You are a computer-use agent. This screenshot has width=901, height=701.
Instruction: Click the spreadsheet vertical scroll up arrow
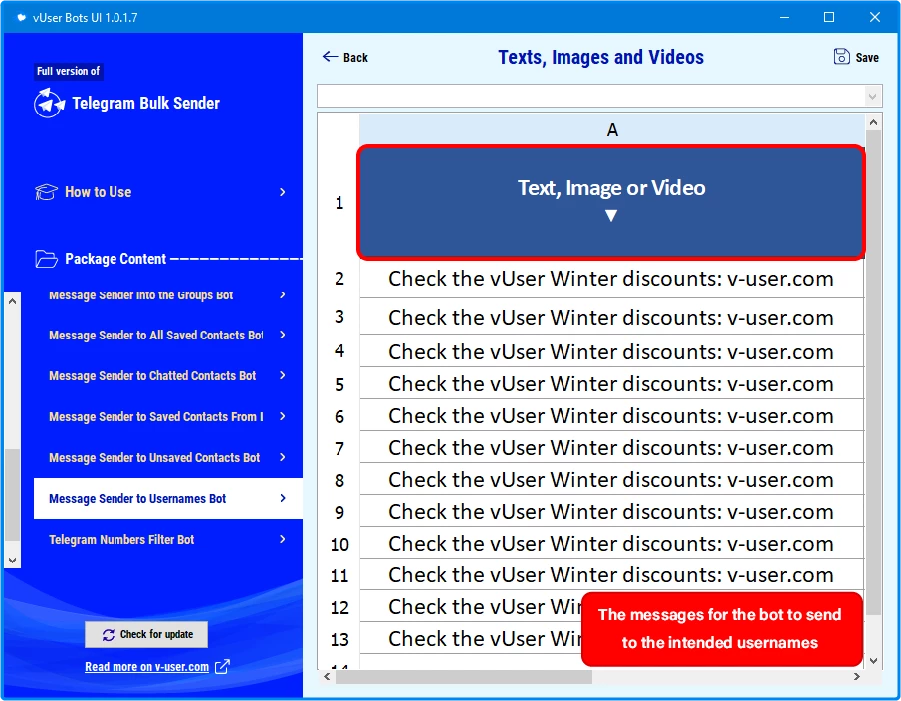(873, 122)
